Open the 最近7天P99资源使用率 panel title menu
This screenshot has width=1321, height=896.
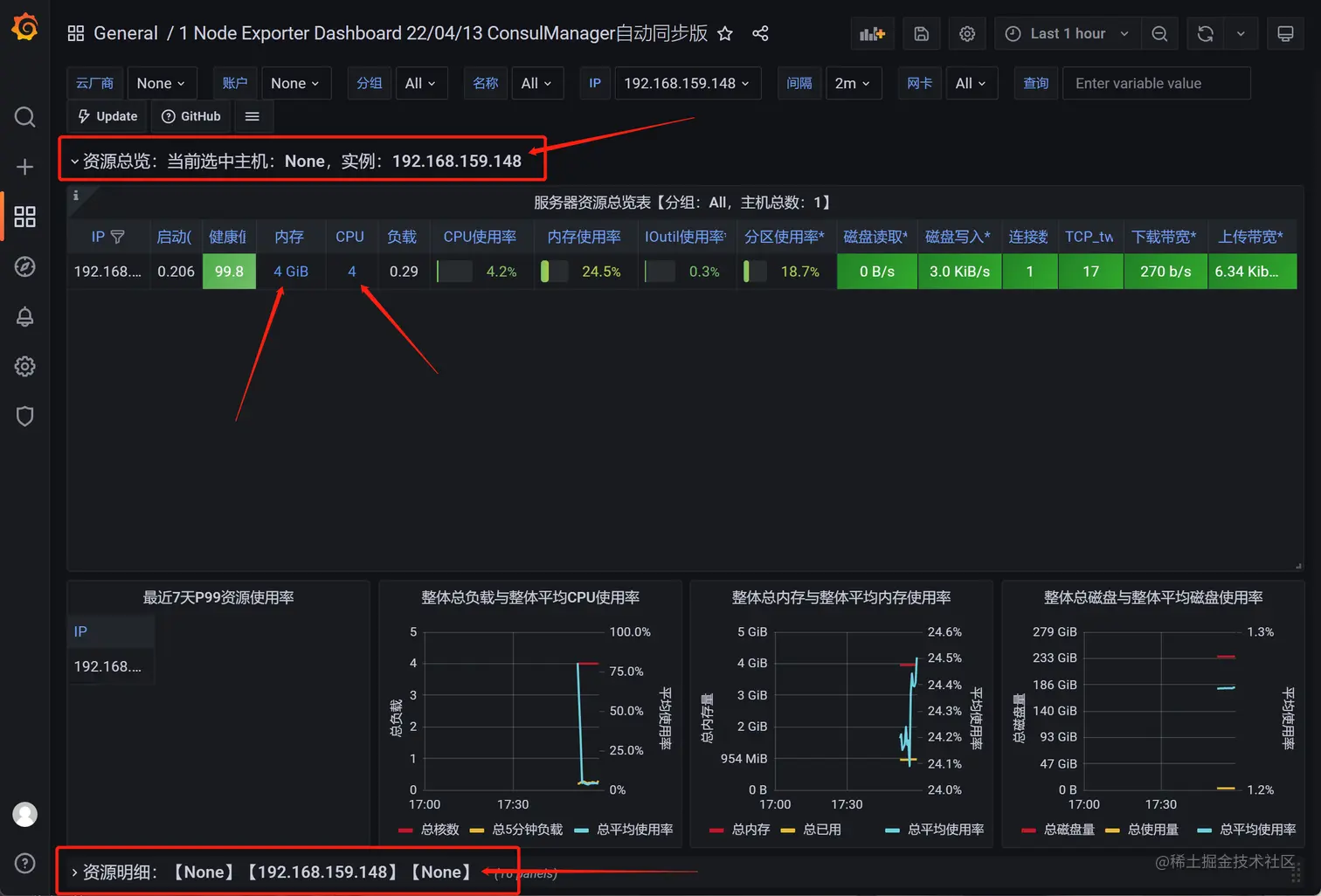click(x=218, y=597)
